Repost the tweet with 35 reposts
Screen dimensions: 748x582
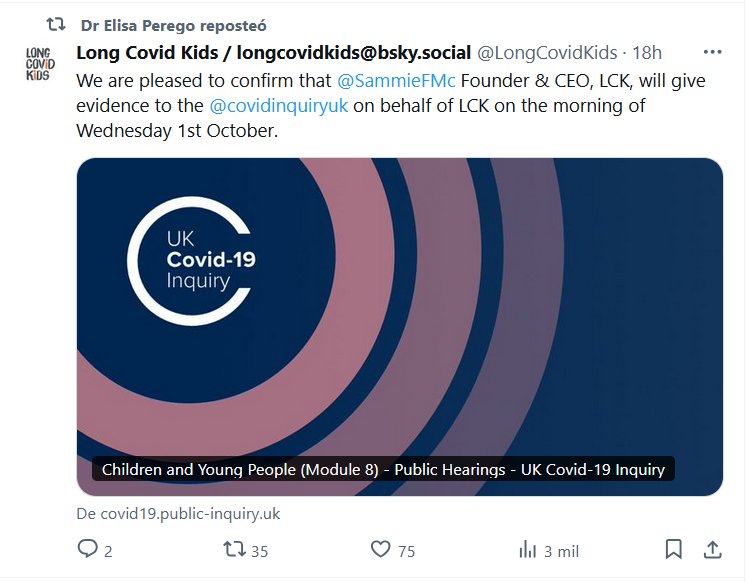pos(233,549)
